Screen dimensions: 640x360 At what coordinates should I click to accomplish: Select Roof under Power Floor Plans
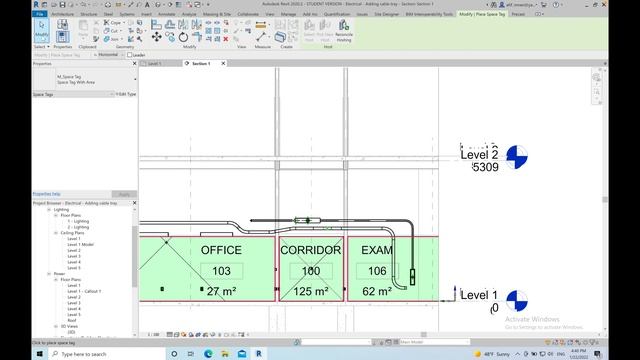pyautogui.click(x=72, y=320)
